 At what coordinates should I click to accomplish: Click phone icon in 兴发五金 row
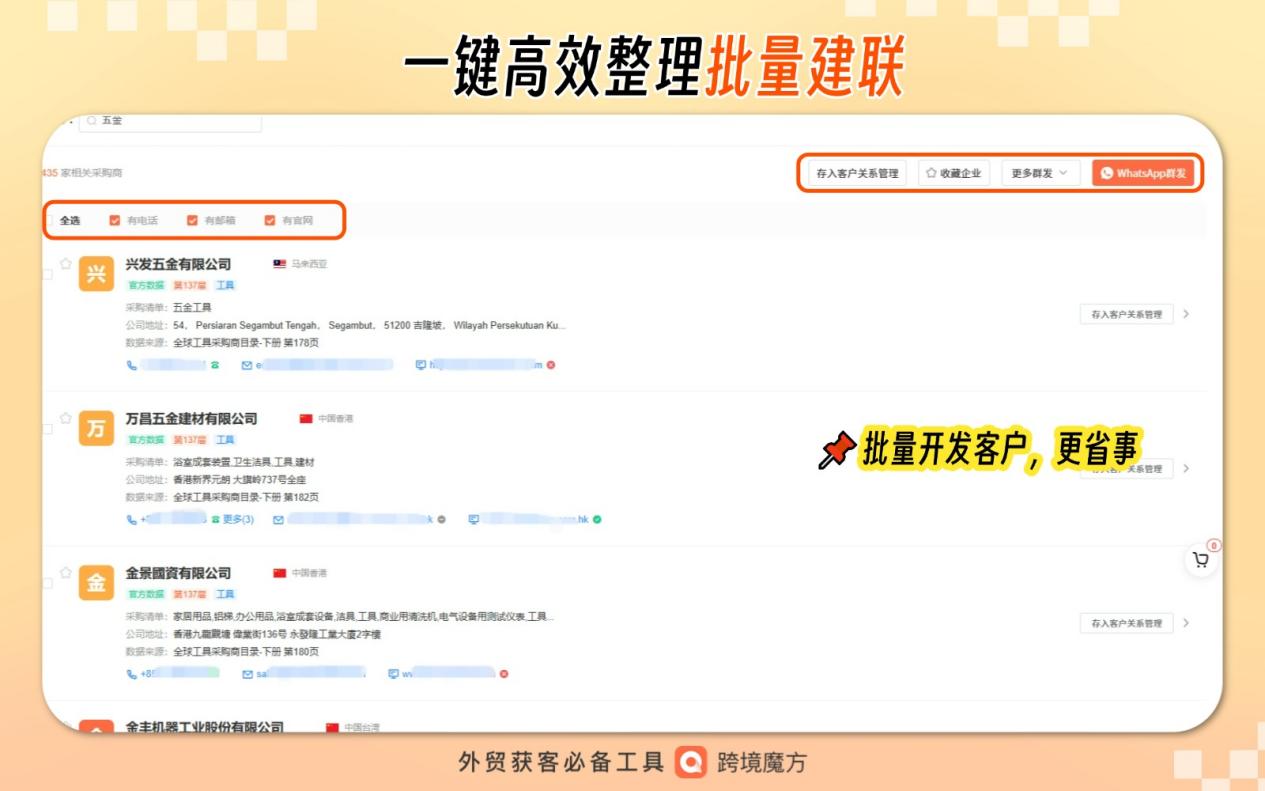(x=131, y=365)
